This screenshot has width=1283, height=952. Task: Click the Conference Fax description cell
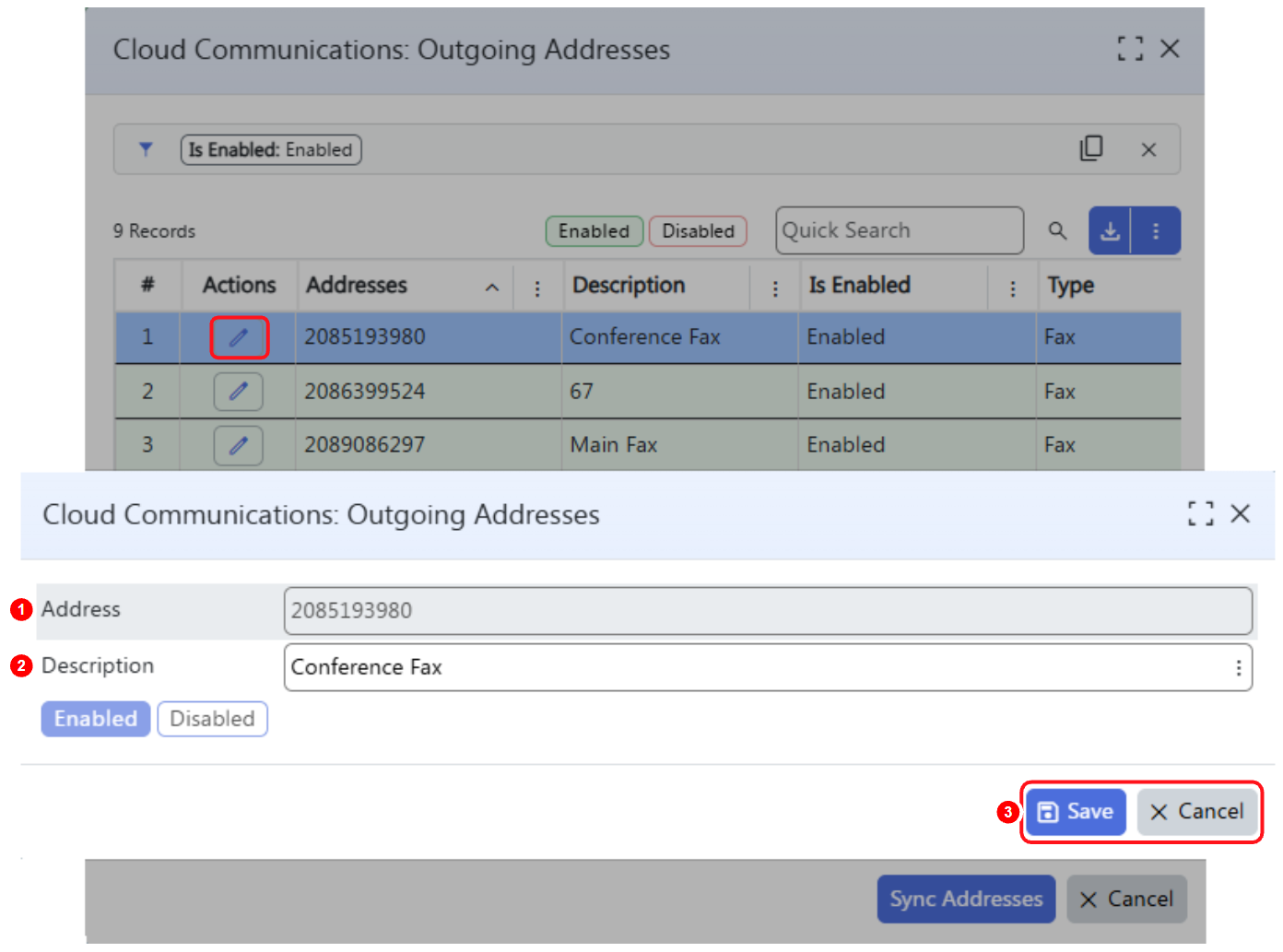click(x=680, y=337)
